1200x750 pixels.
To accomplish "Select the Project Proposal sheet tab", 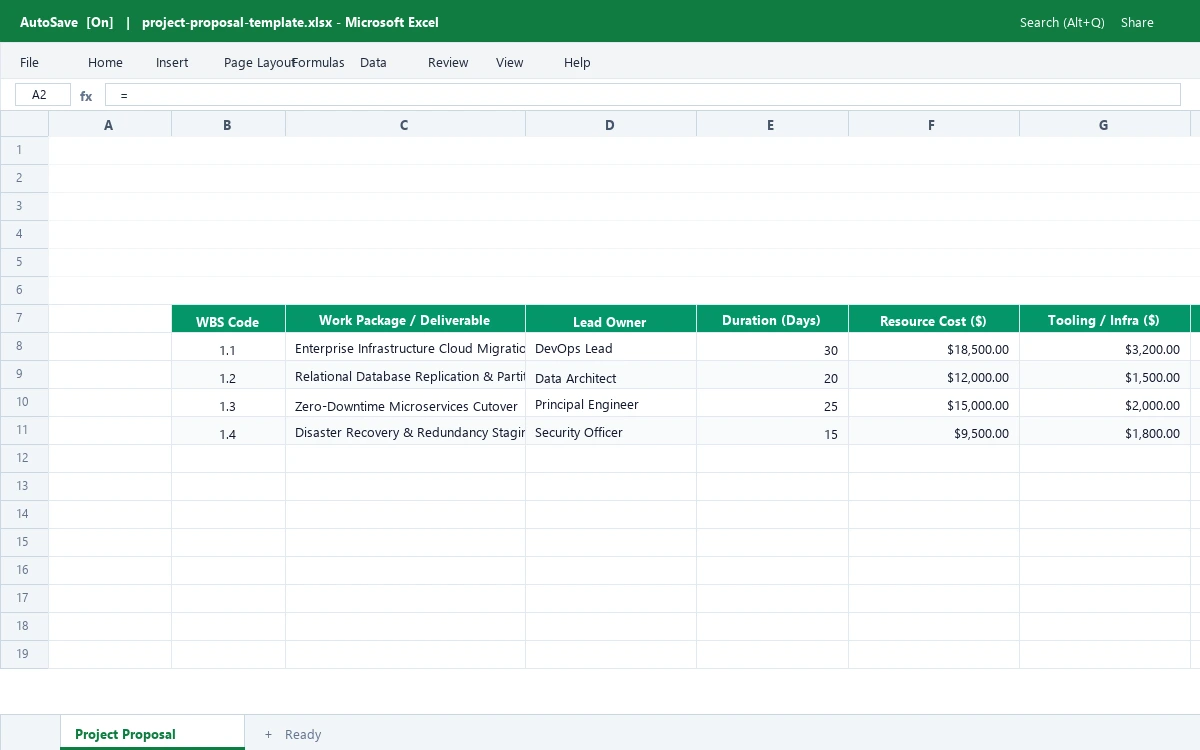I will click(x=152, y=733).
